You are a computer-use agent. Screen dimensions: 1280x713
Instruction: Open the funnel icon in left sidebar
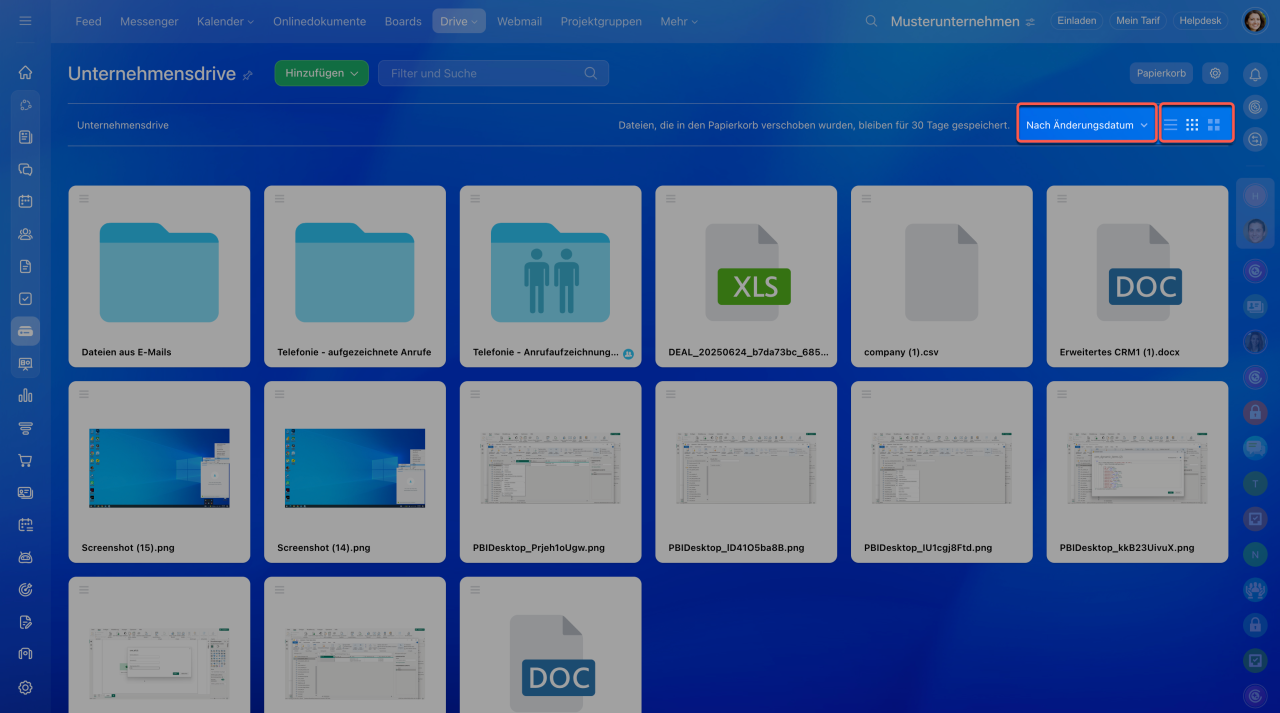[25, 428]
